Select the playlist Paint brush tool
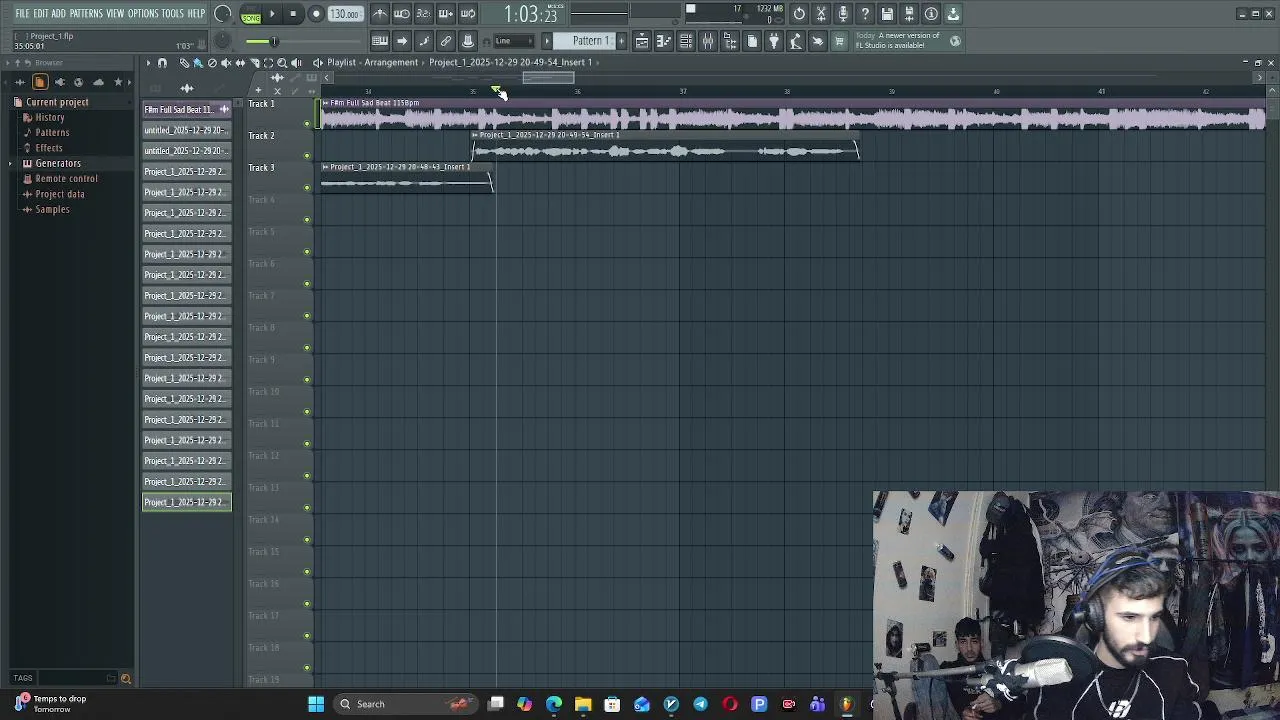This screenshot has height=720, width=1280. click(x=198, y=63)
